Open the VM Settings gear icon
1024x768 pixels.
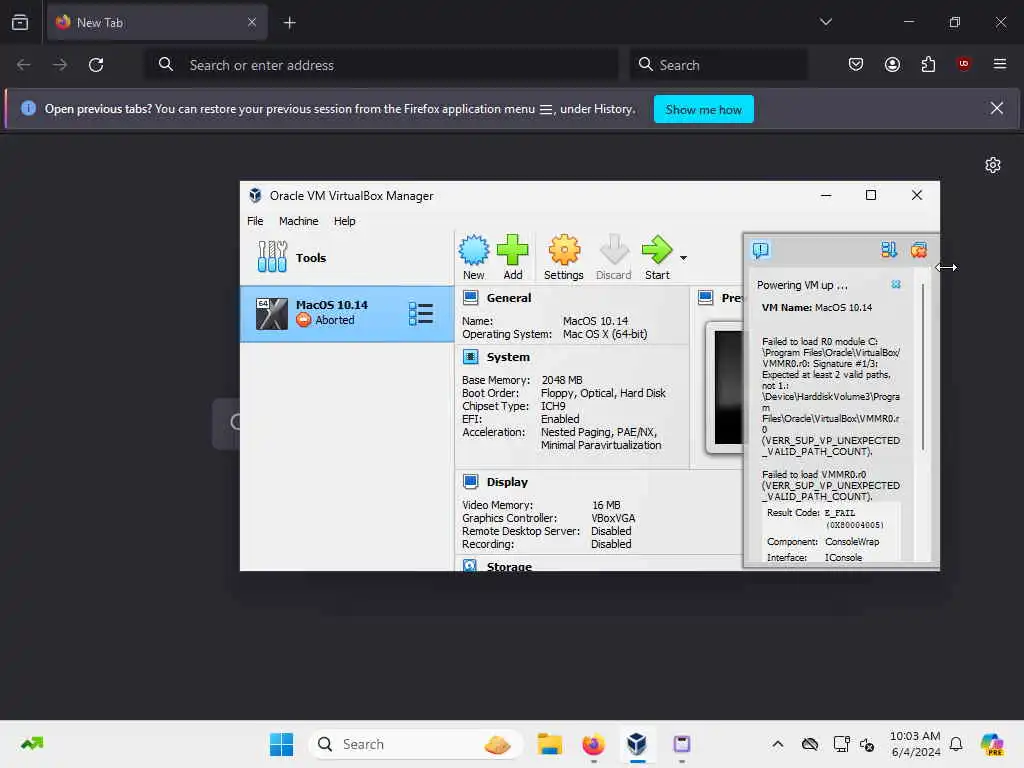(x=564, y=257)
